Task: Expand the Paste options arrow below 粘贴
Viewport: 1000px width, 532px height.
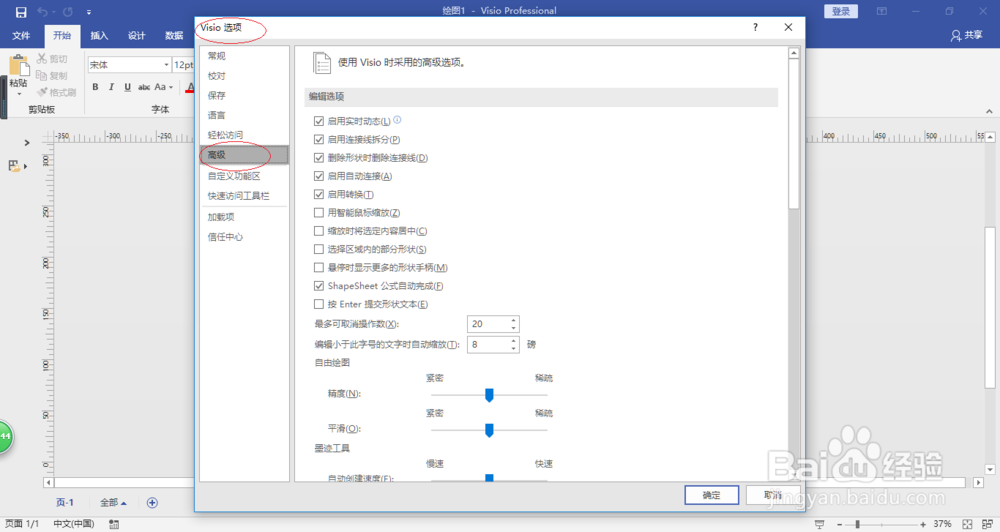Action: pyautogui.click(x=19, y=94)
